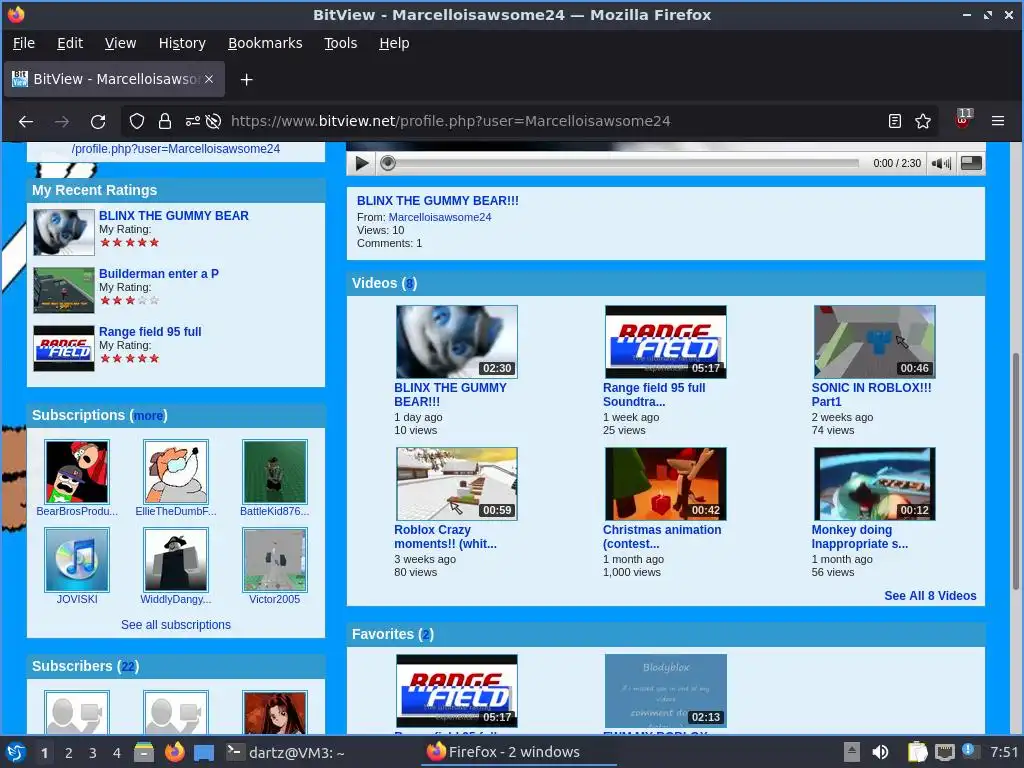This screenshot has height=768, width=1024.
Task: Click the Subscriptions more link
Action: 148,416
